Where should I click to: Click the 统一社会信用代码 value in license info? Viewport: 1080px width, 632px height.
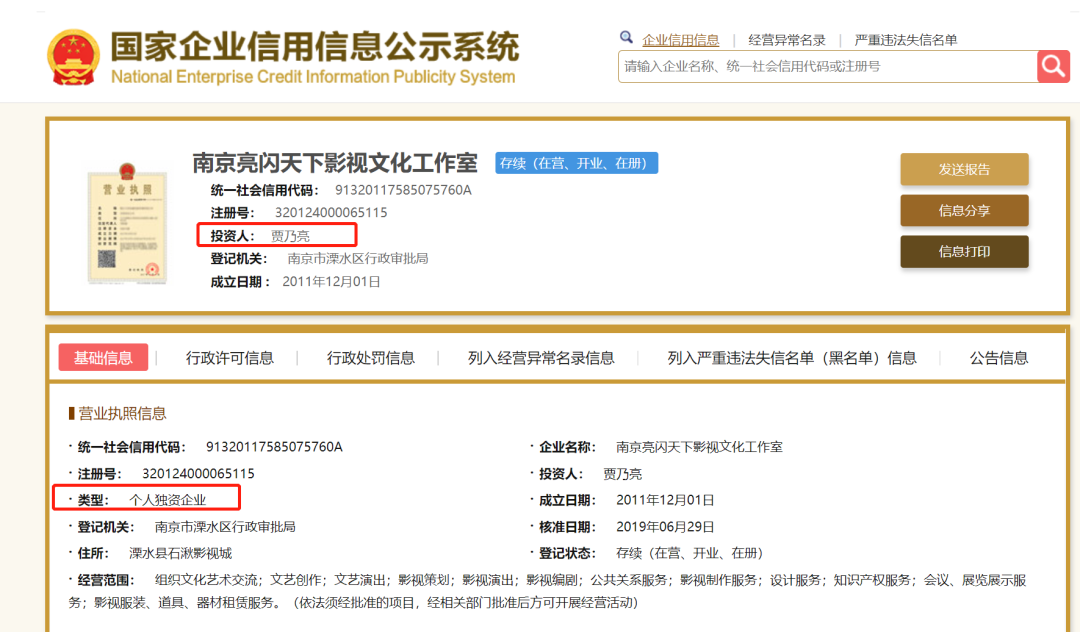(274, 447)
